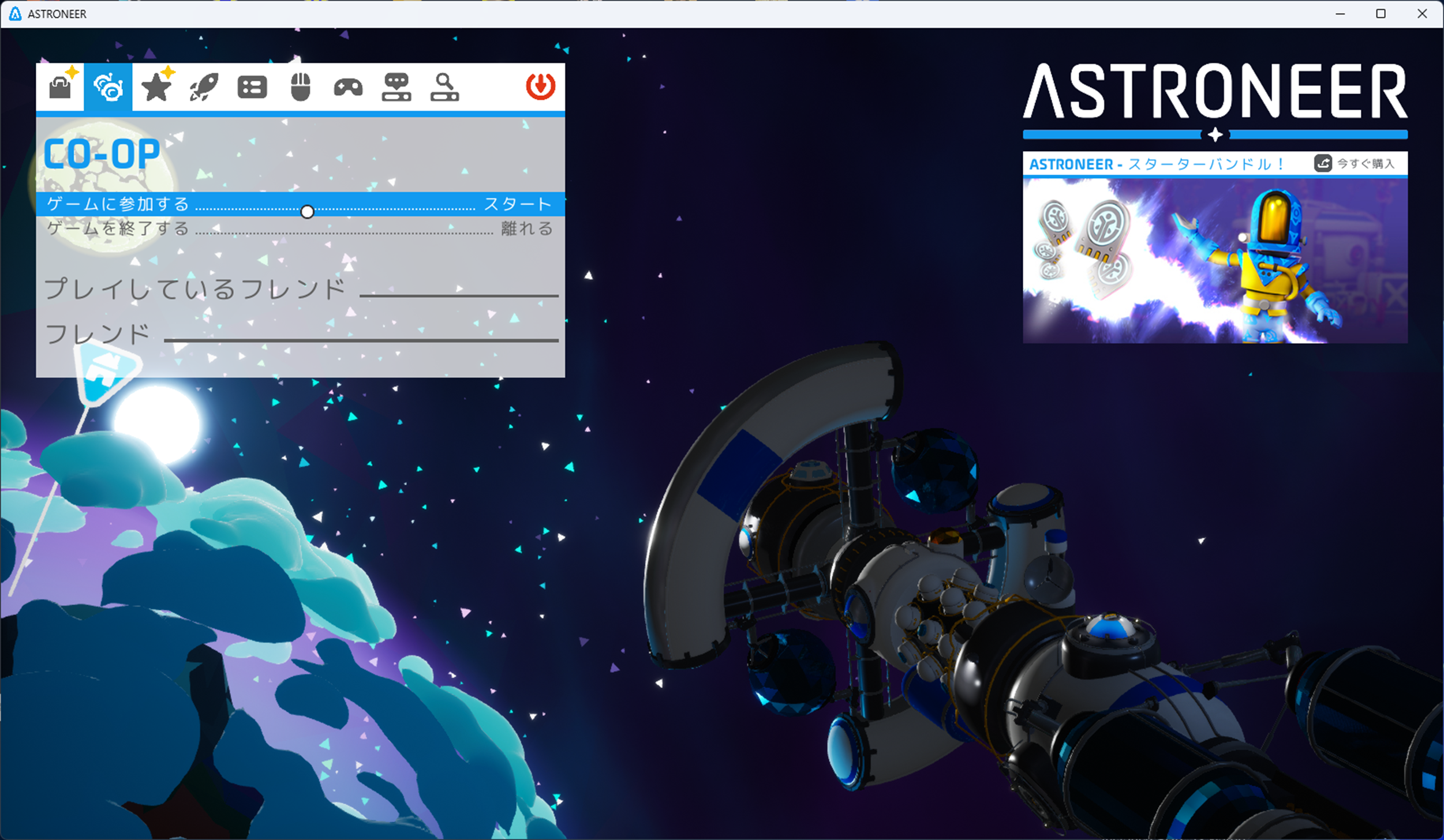Click the ASTRONEER スターターバンドル banner title
Viewport: 1444px width, 840px height.
point(1156,164)
